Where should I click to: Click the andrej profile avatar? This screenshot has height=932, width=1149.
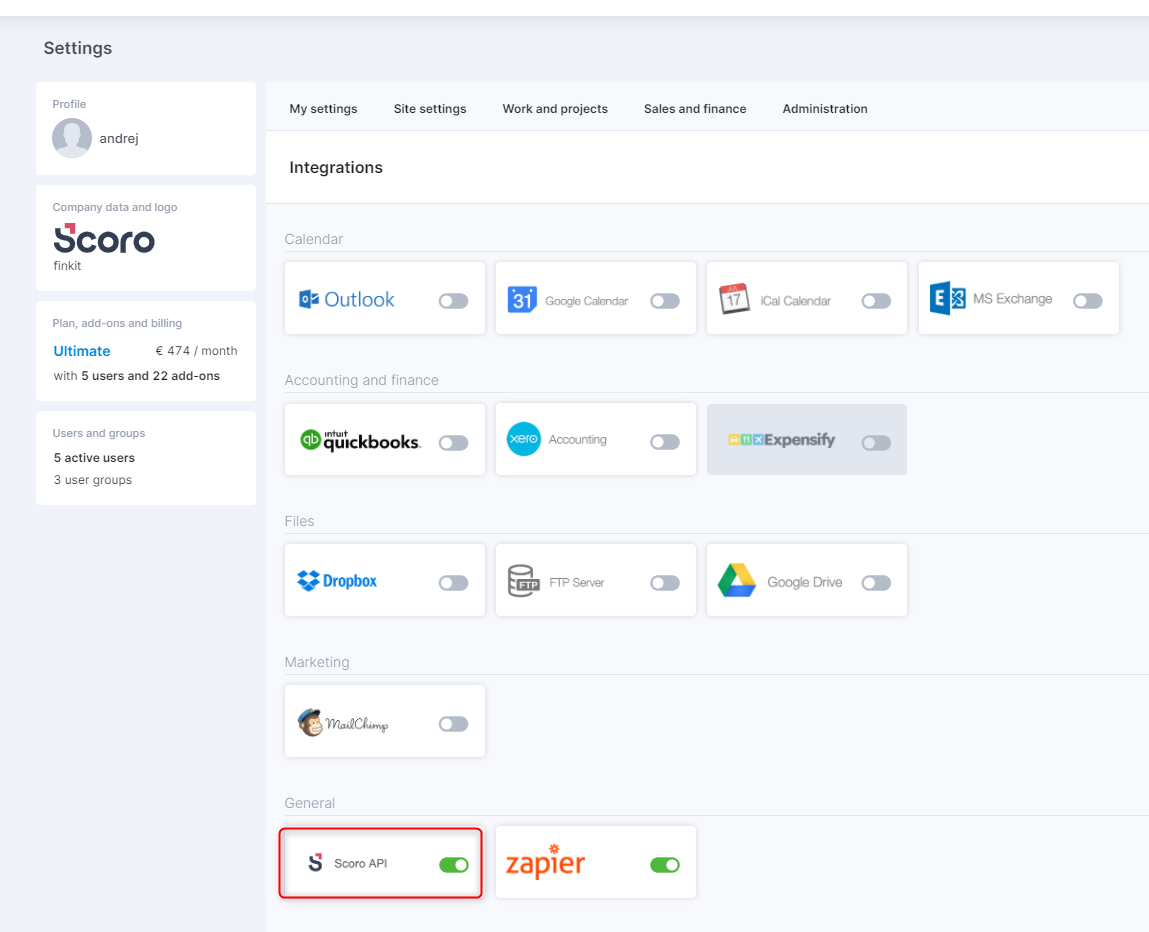tap(72, 138)
